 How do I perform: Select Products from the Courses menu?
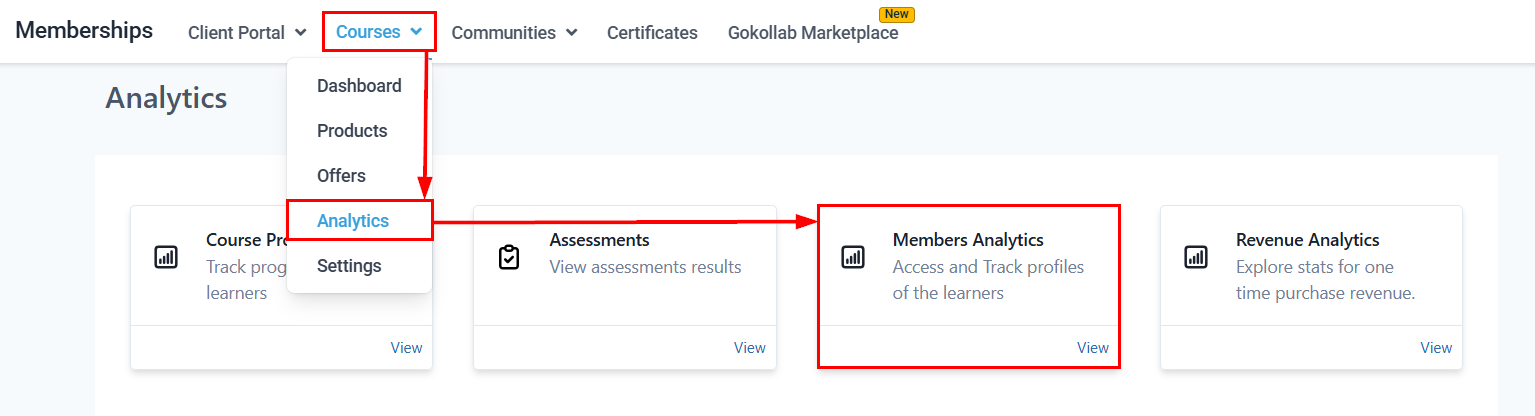coord(352,131)
